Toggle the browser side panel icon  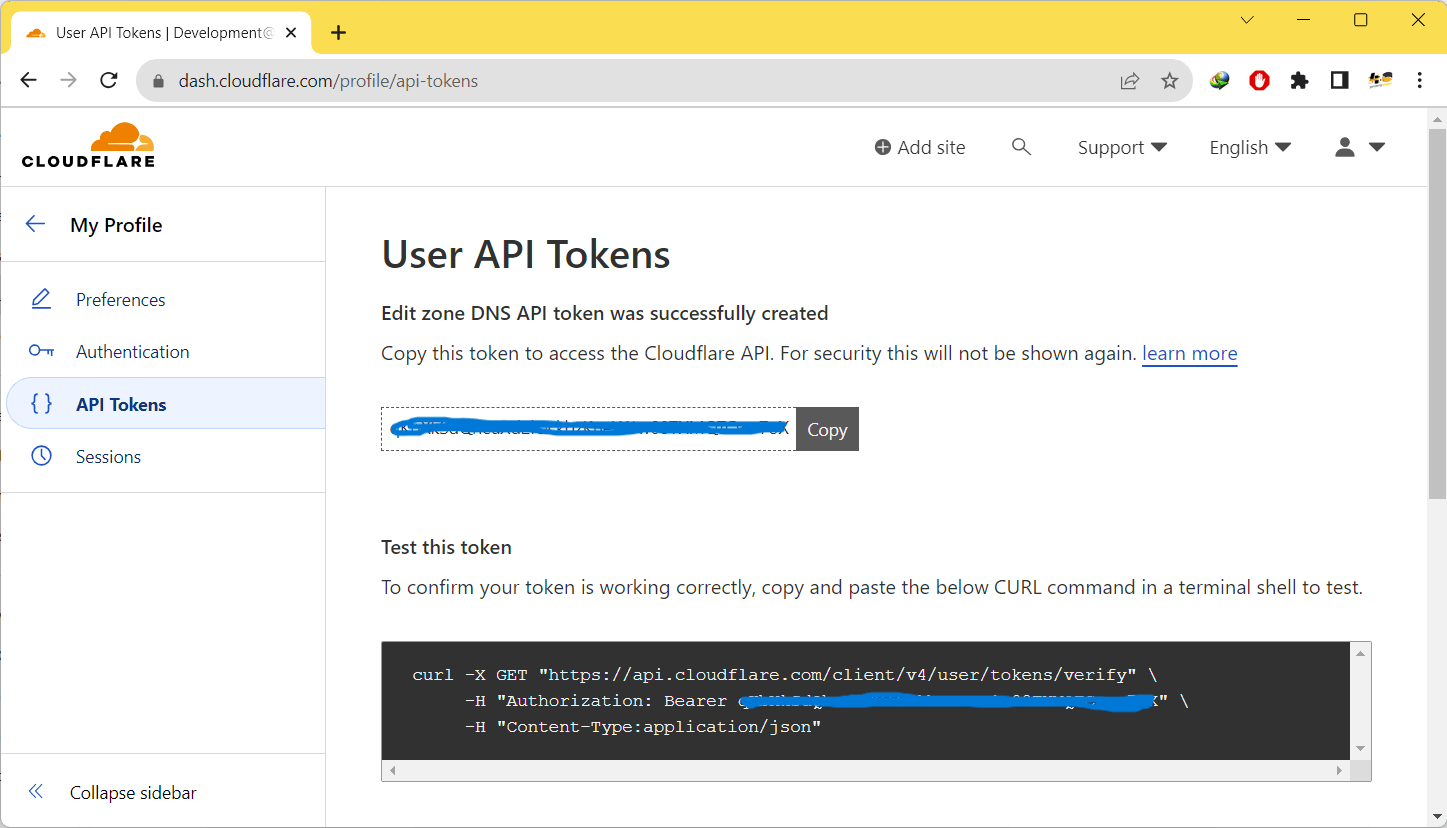point(1339,81)
